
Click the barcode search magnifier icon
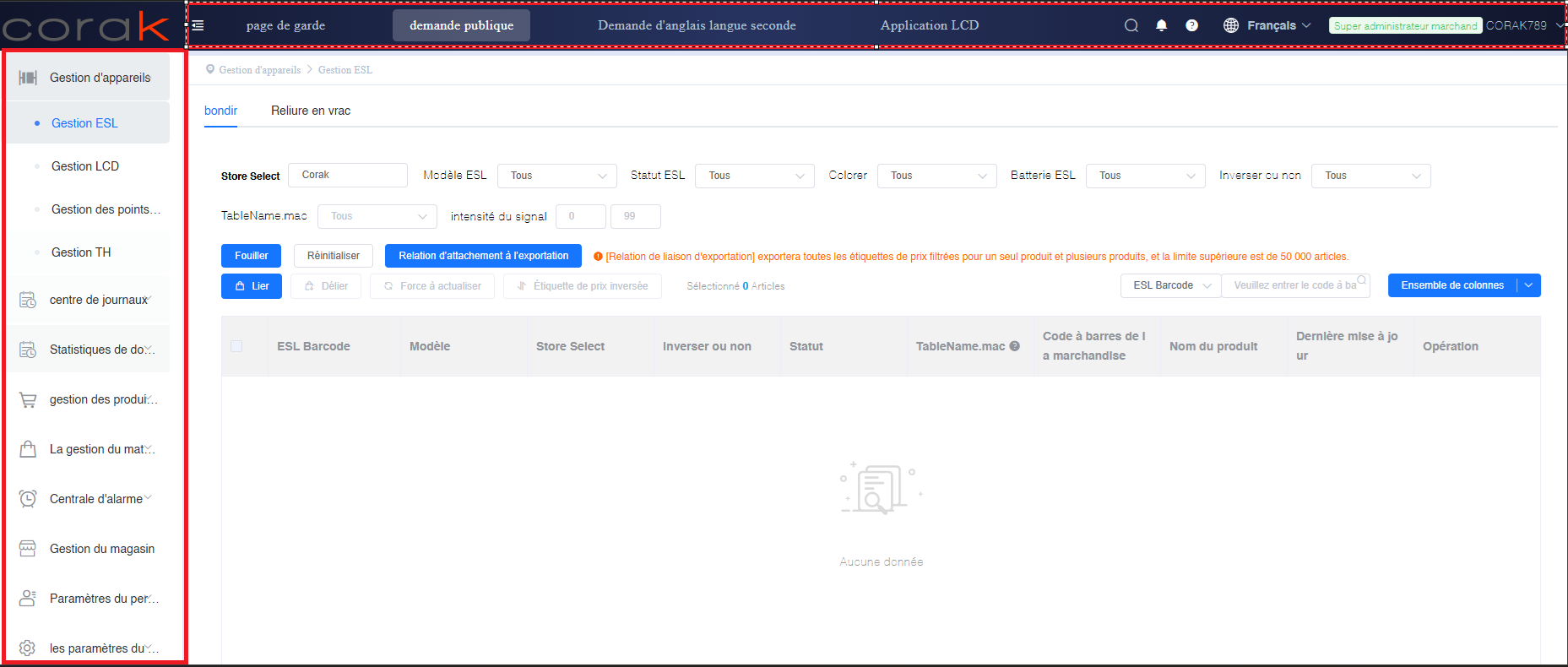pos(1361,280)
